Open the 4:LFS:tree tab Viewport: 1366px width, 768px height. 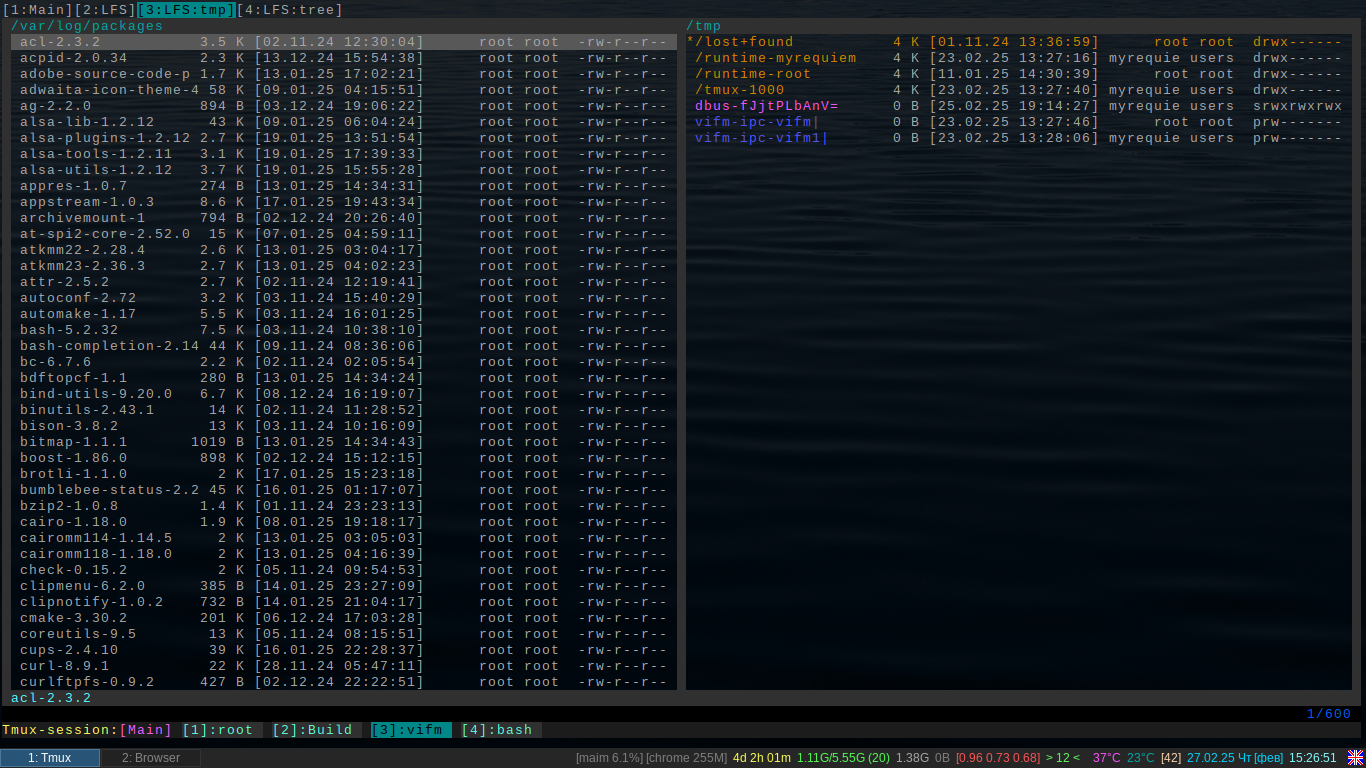point(290,10)
